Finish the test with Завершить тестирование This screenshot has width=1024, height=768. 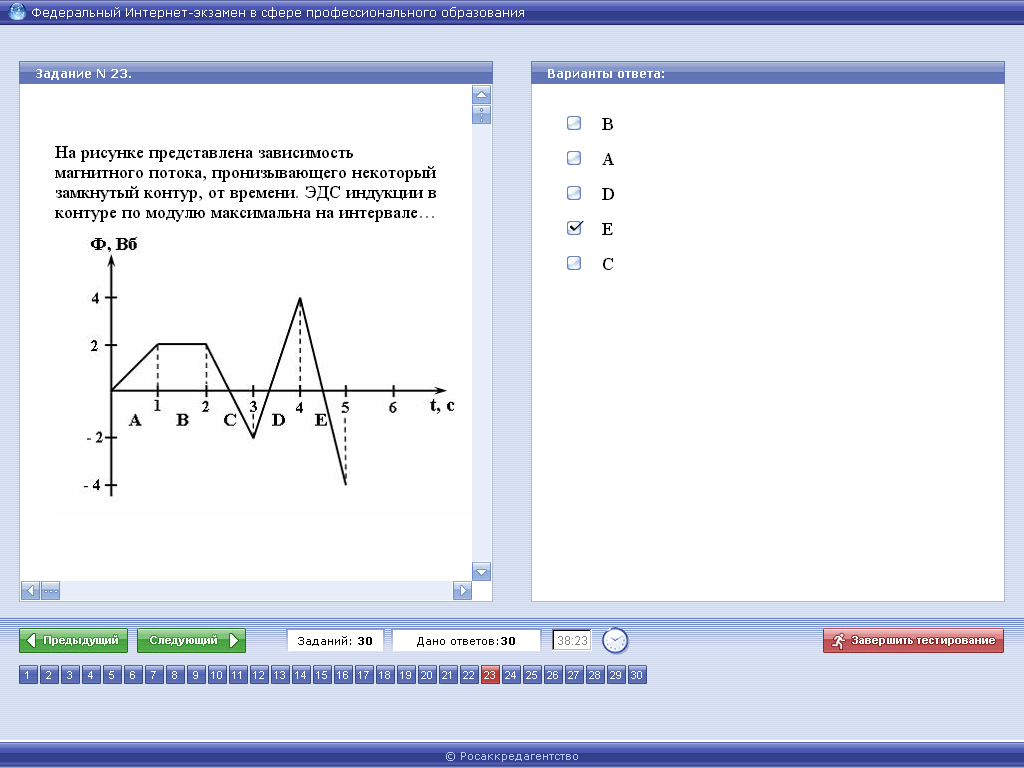(913, 640)
